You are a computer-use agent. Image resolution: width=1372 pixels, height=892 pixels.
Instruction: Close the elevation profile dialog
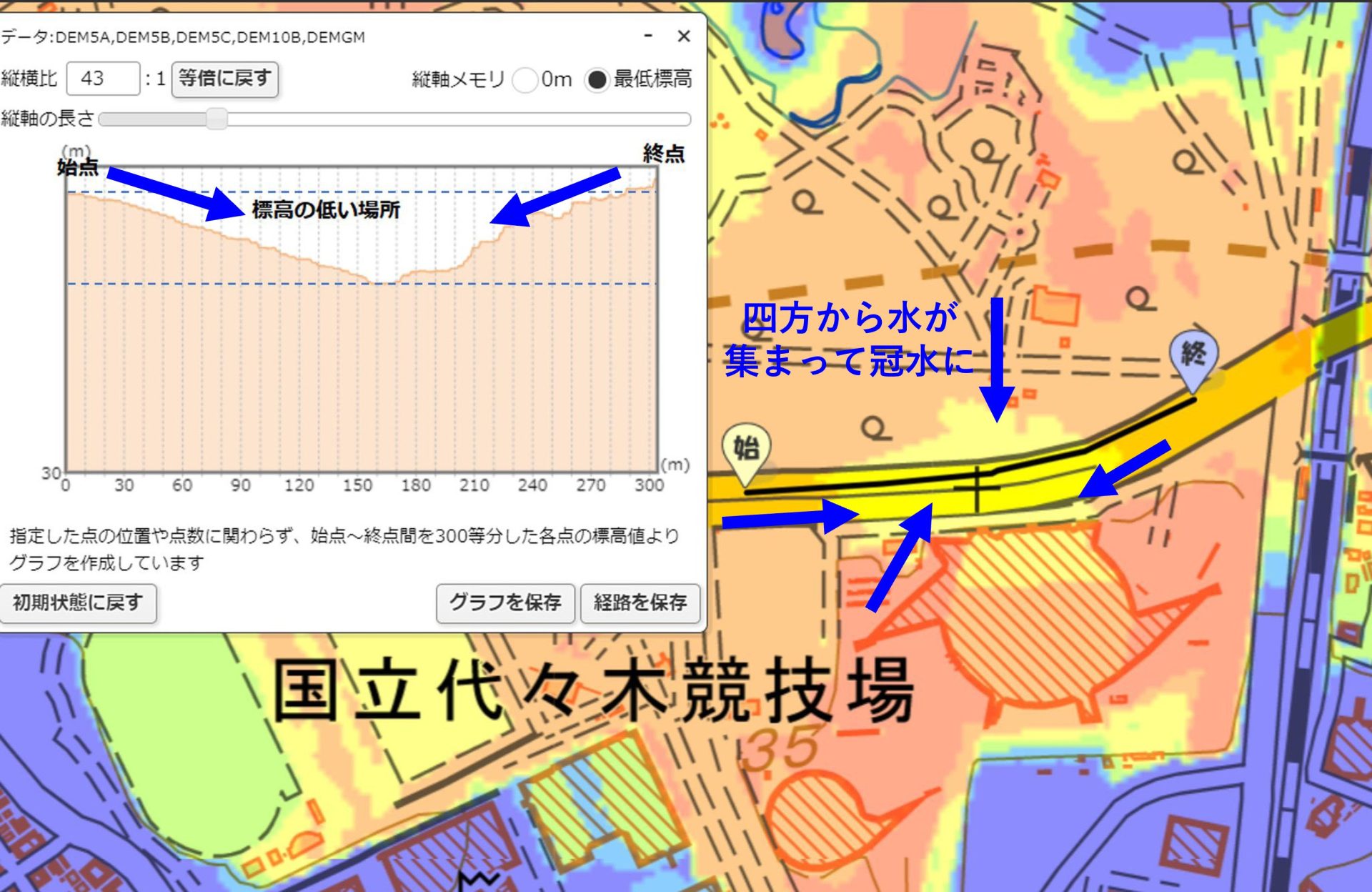(x=684, y=36)
